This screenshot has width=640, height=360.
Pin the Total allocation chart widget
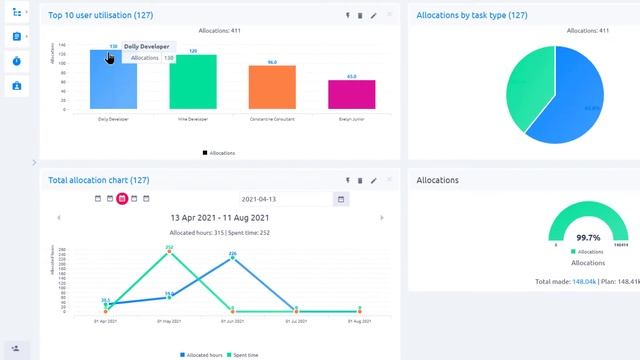(348, 180)
